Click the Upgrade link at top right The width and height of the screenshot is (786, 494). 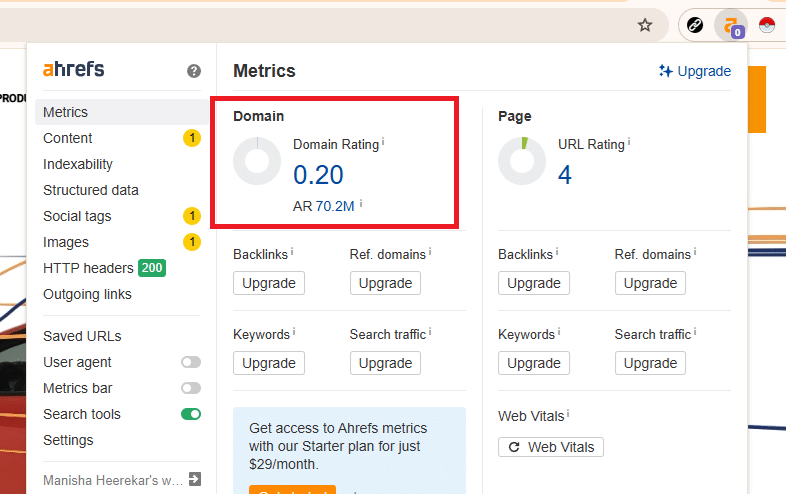694,71
